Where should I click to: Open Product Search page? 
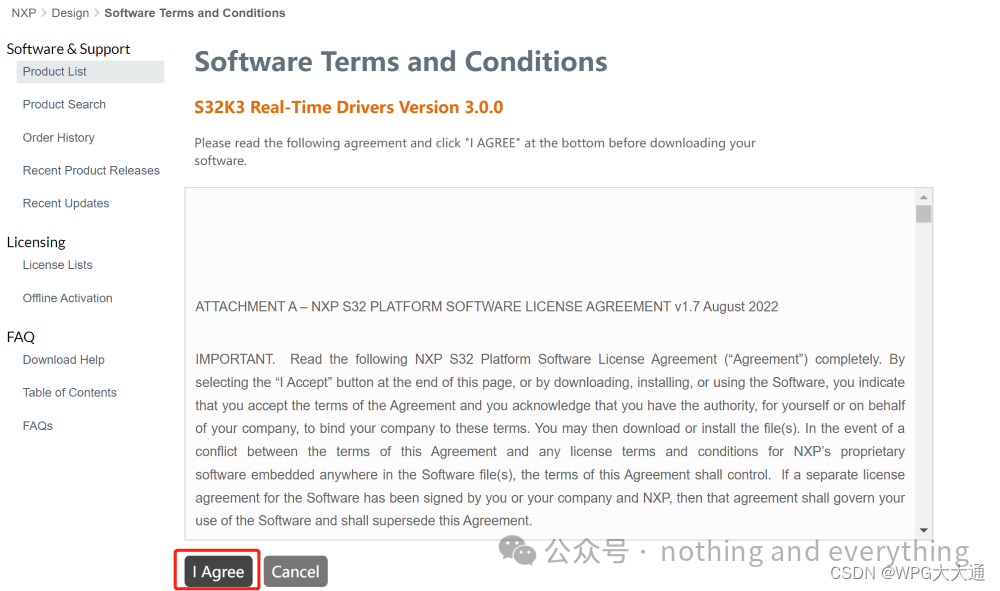[64, 105]
